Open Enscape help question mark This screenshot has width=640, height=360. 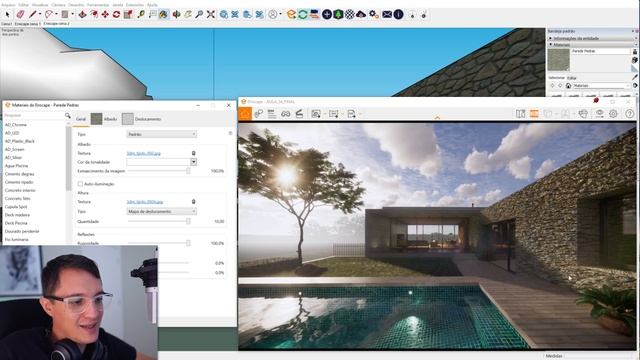[629, 114]
